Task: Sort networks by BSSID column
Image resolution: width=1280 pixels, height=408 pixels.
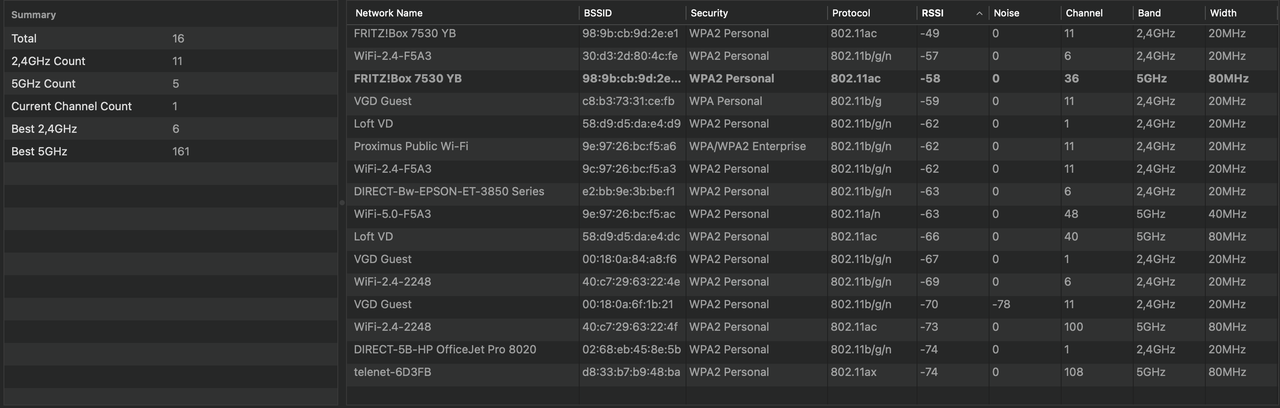Action: point(632,14)
